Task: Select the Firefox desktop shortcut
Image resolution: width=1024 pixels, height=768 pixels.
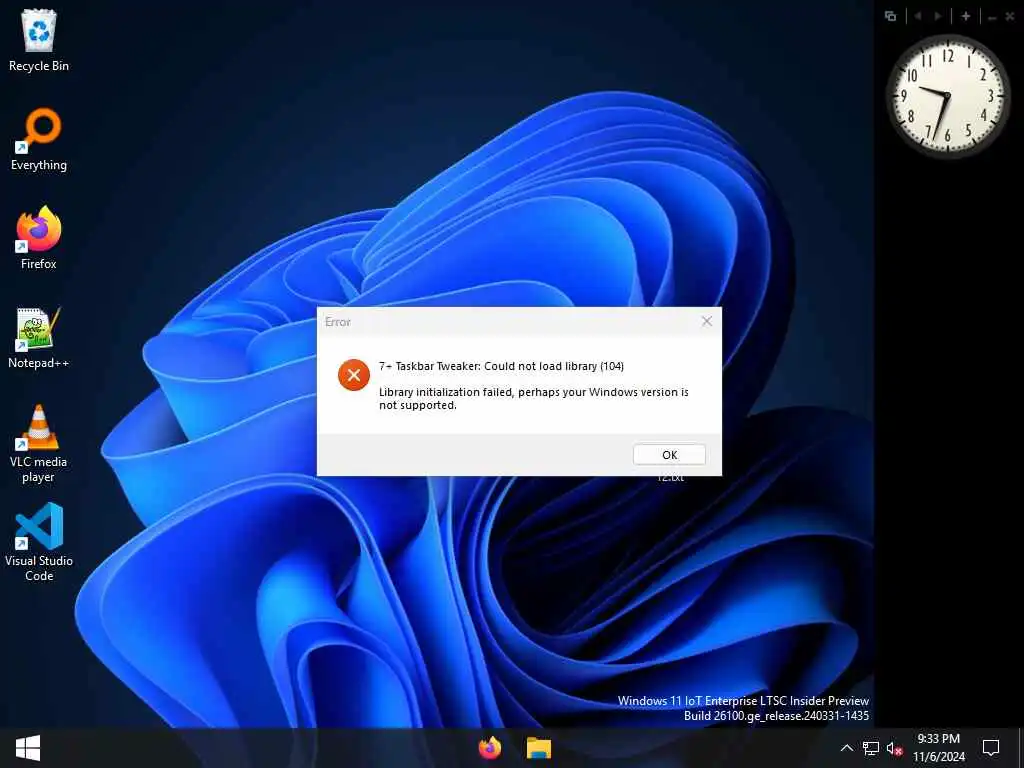Action: click(x=39, y=238)
